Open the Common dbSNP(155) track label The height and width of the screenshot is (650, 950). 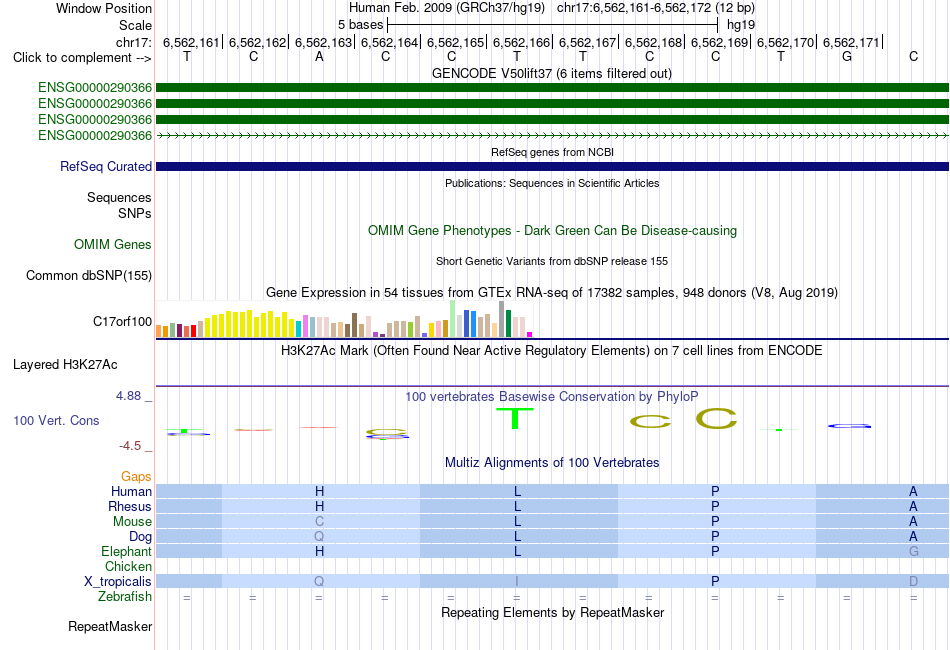(x=88, y=276)
